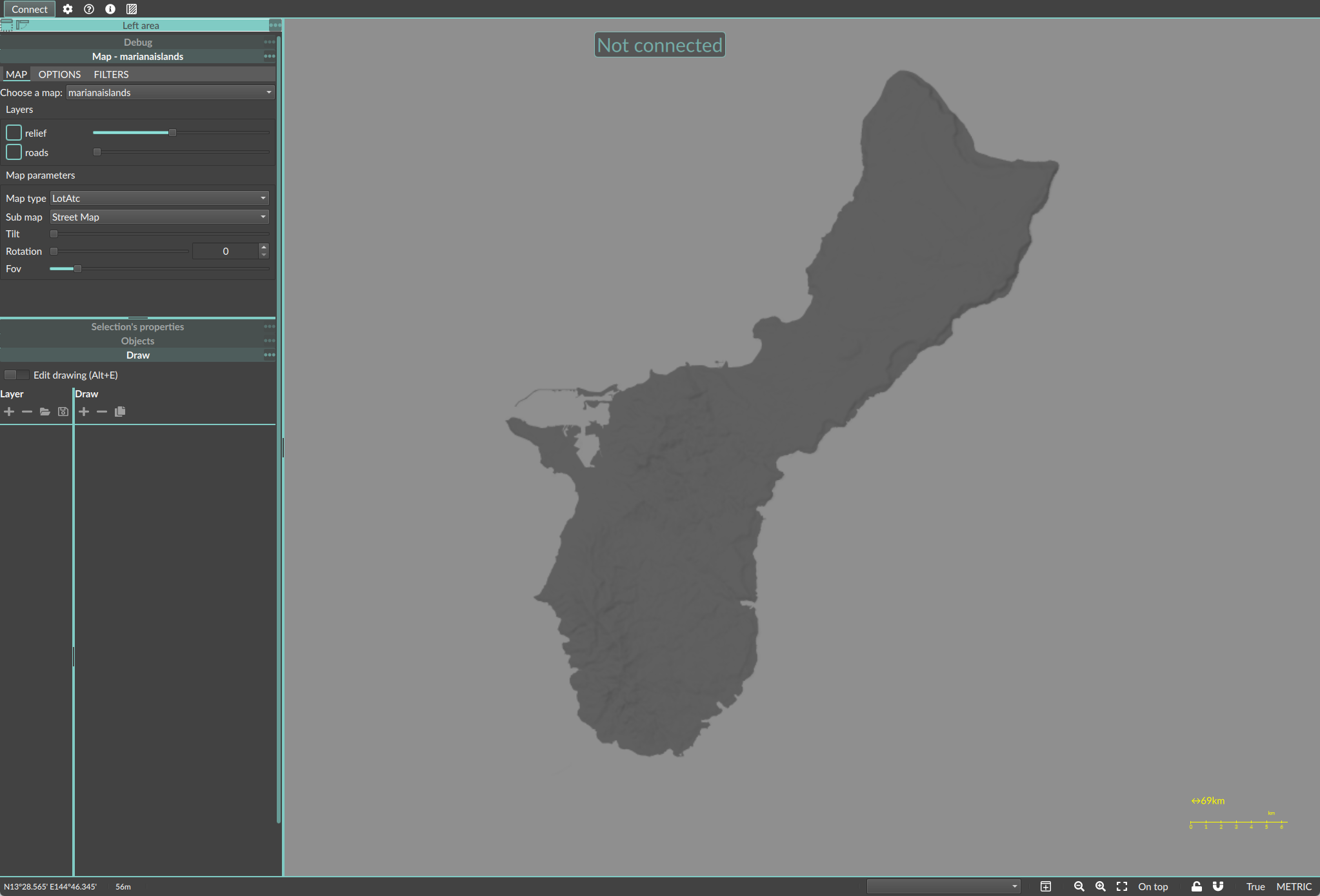Add a new drawing layer with the plus icon
Viewport: 1320px width, 896px height.
[x=9, y=411]
